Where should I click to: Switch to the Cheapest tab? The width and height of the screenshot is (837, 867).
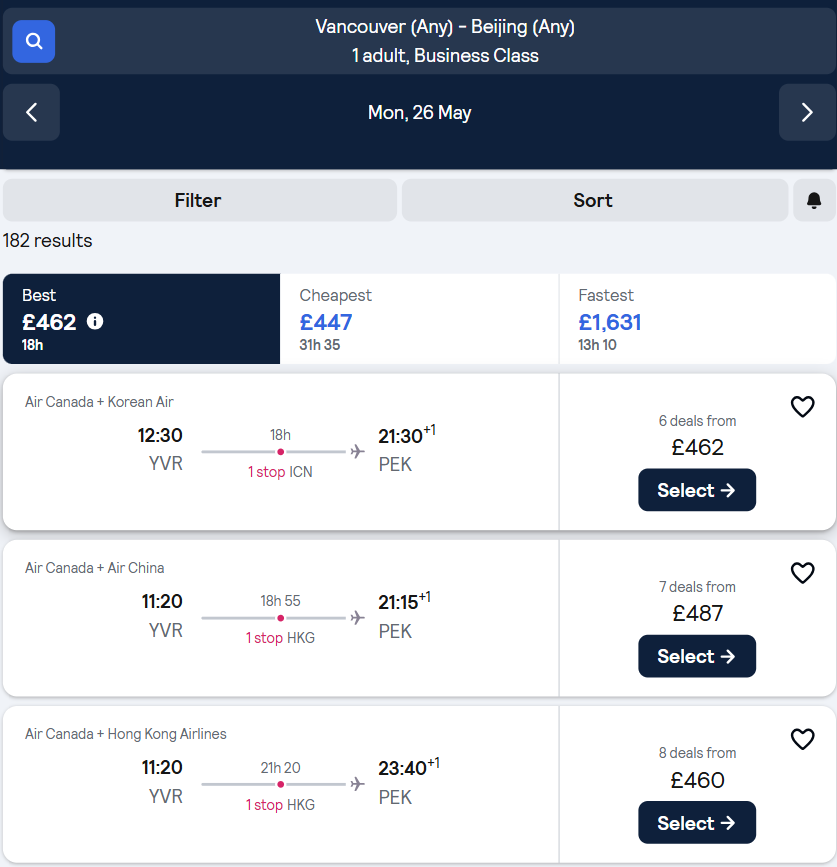[420, 319]
